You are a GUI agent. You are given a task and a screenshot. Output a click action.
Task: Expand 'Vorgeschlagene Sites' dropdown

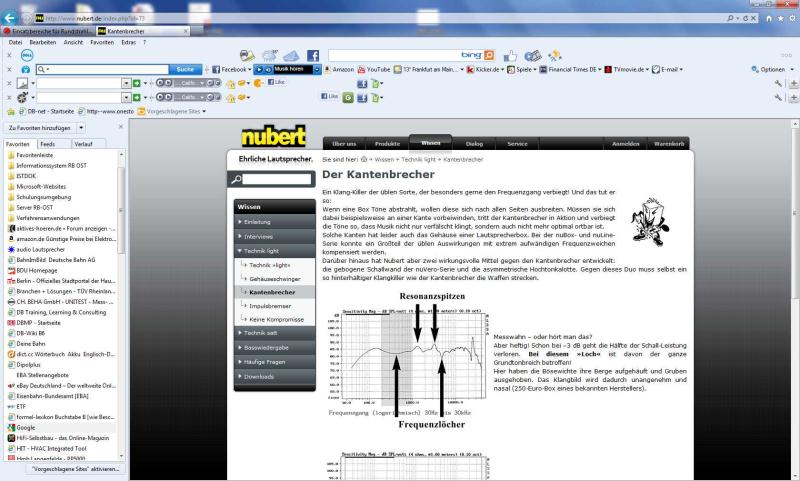[x=204, y=111]
